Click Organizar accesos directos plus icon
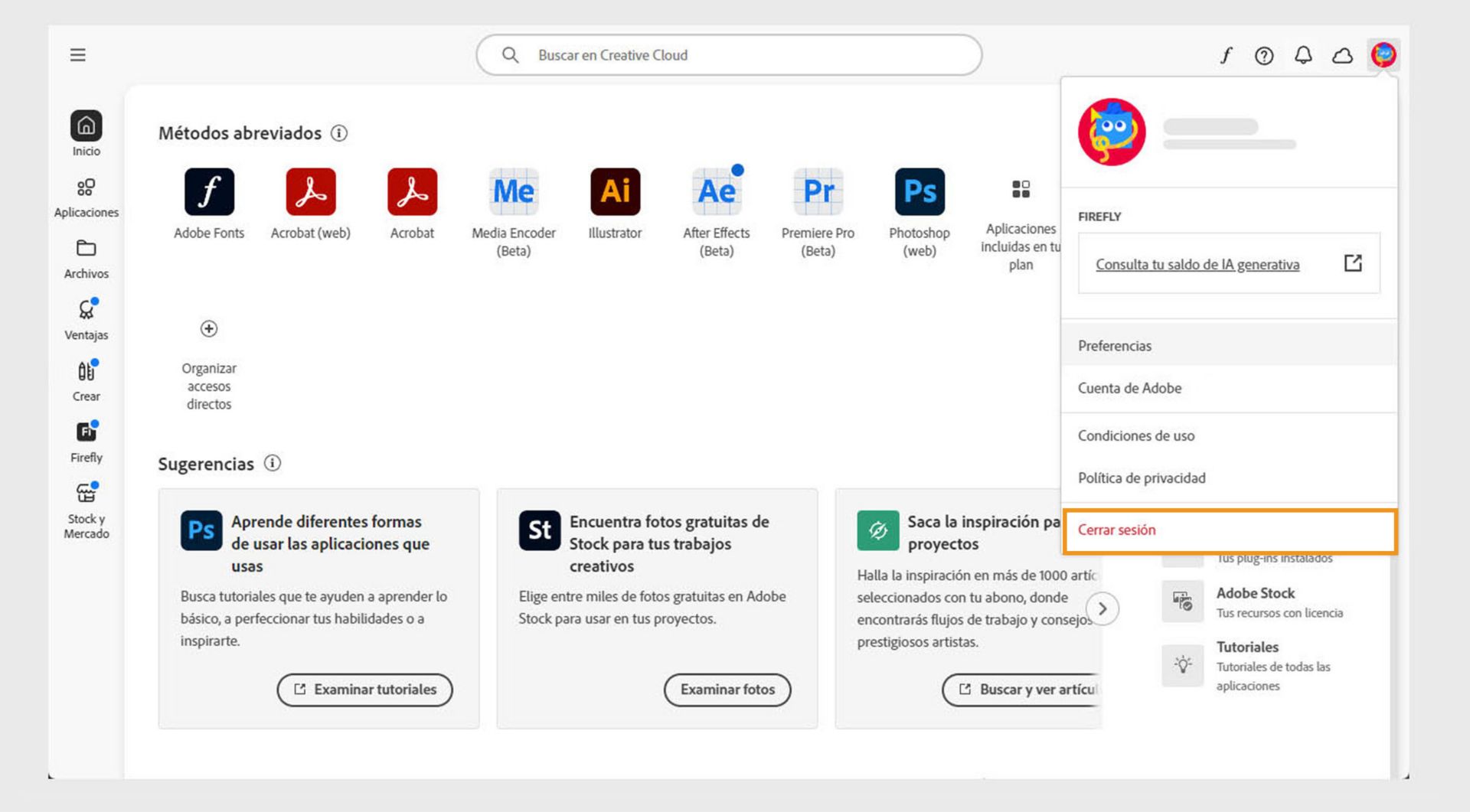The height and width of the screenshot is (812, 1470). [209, 329]
